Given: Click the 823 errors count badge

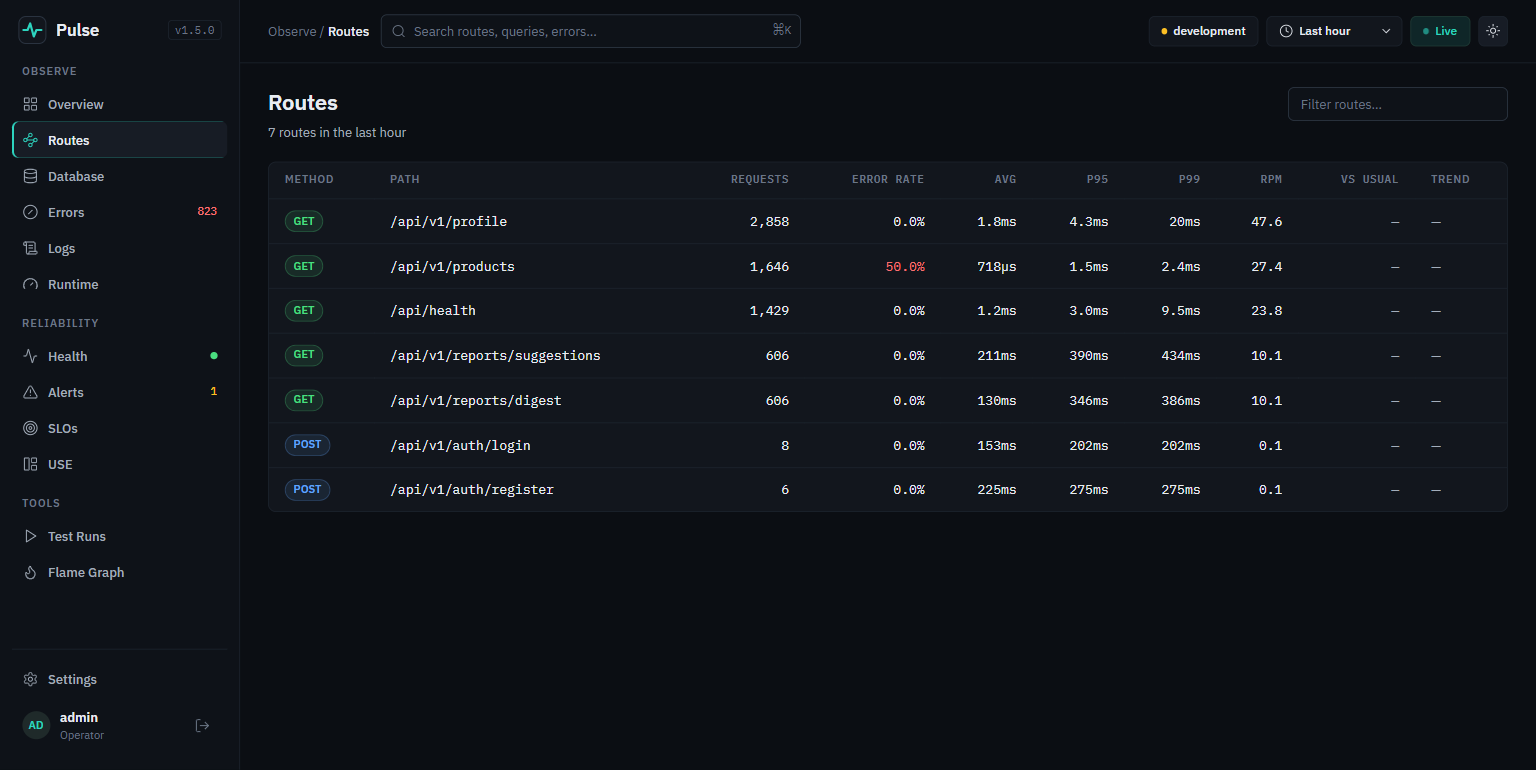Looking at the screenshot, I should 207,212.
